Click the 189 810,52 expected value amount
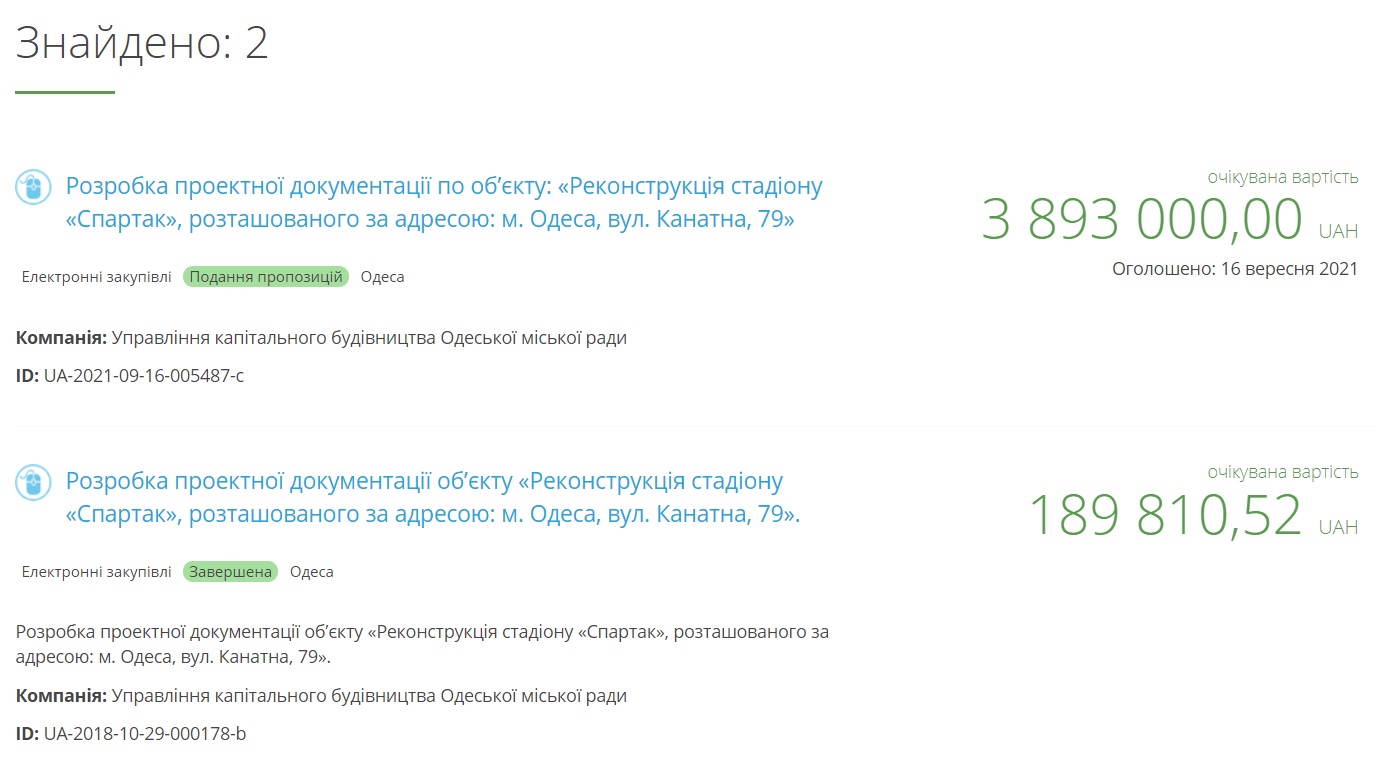The height and width of the screenshot is (761, 1377). click(x=1165, y=515)
